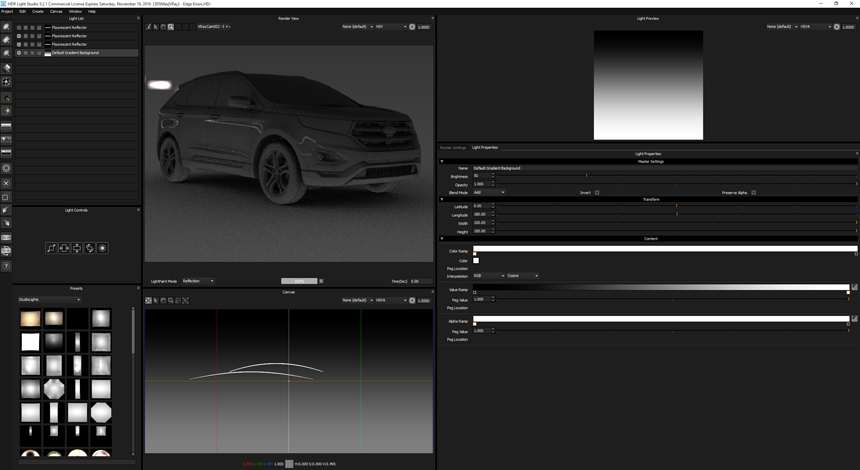Open help via question-mark icon in left toolbar

[x=6, y=266]
